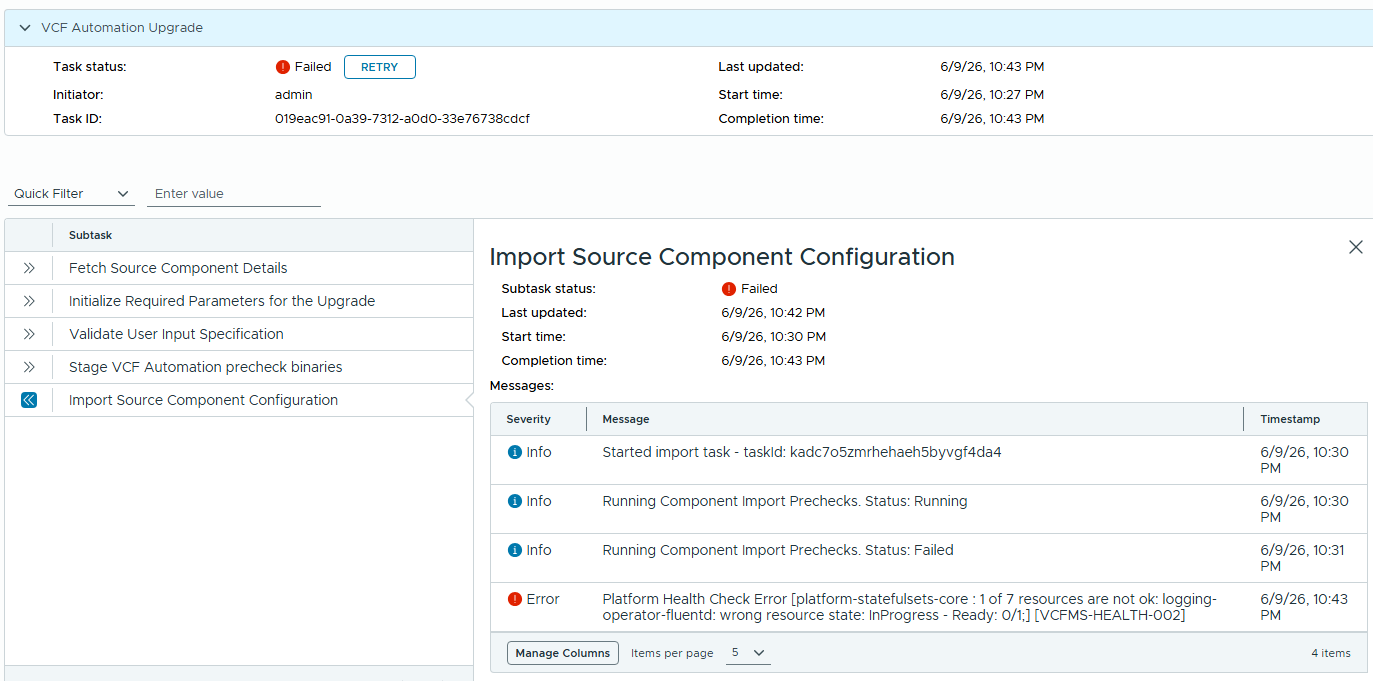
Task: Select Import Source Component Configuration subtask row
Action: pyautogui.click(x=239, y=400)
